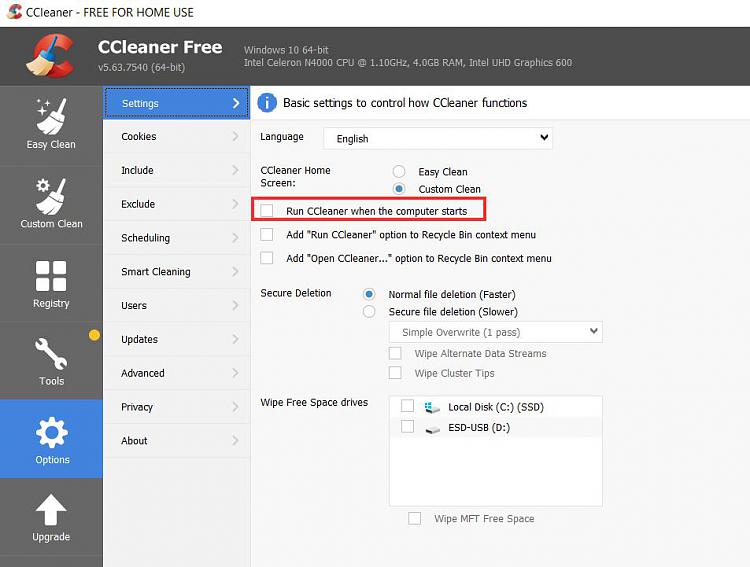This screenshot has width=750, height=567.
Task: Click the chevron next to Cookies
Action: 235,136
